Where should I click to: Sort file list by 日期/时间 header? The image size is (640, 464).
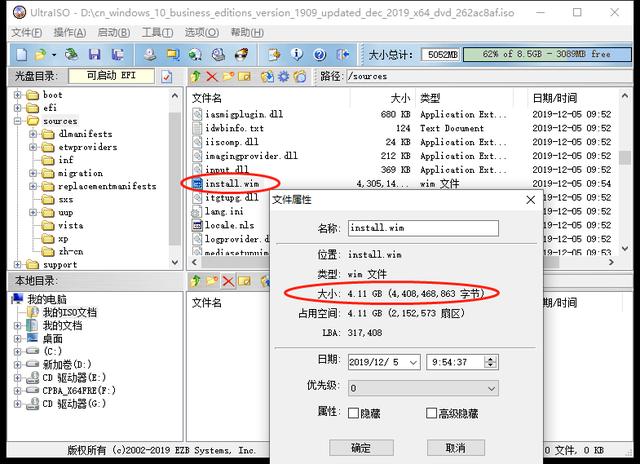coord(571,98)
